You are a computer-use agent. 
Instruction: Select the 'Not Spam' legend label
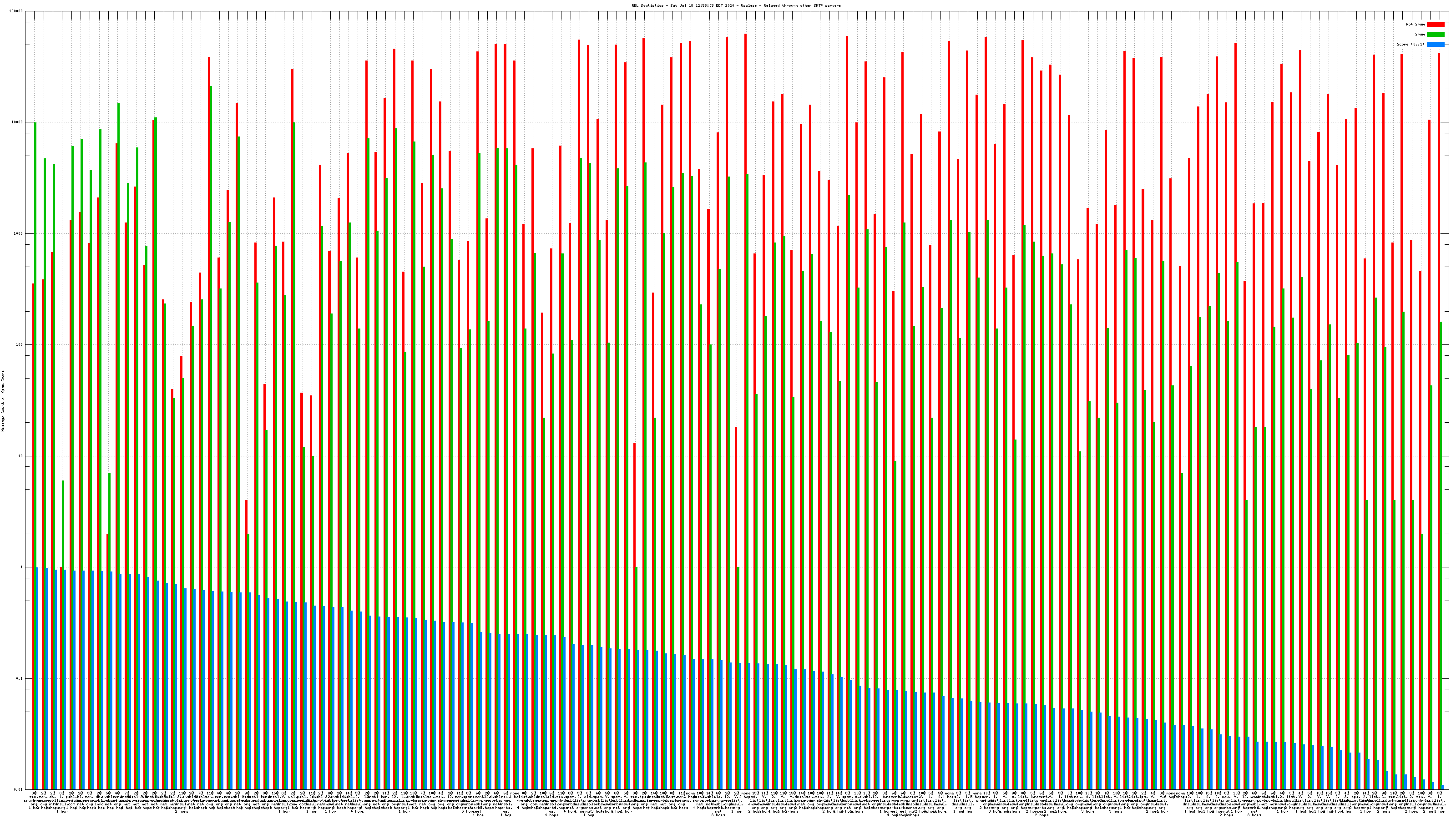point(1416,24)
